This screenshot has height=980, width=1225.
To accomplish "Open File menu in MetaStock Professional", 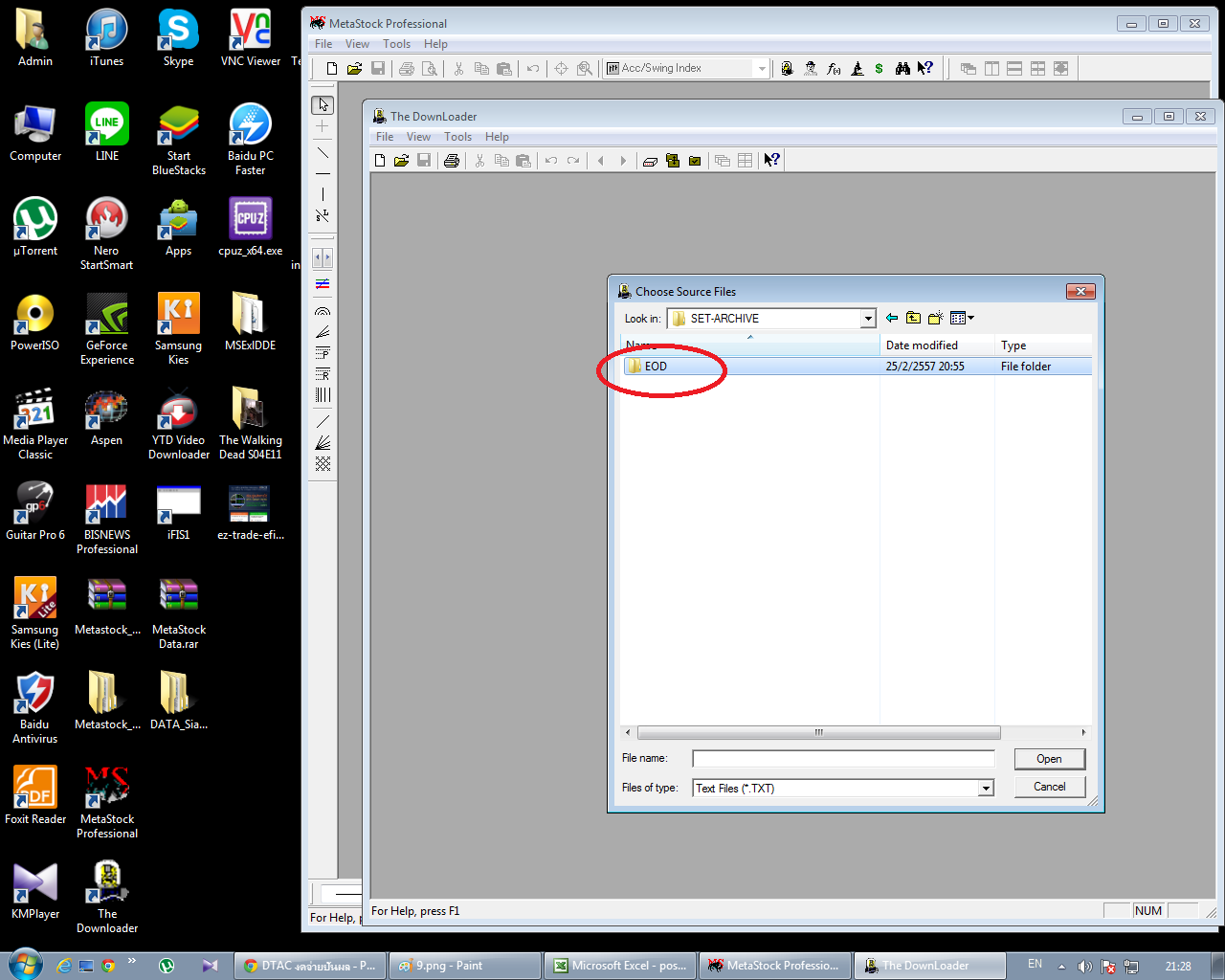I will tap(323, 44).
